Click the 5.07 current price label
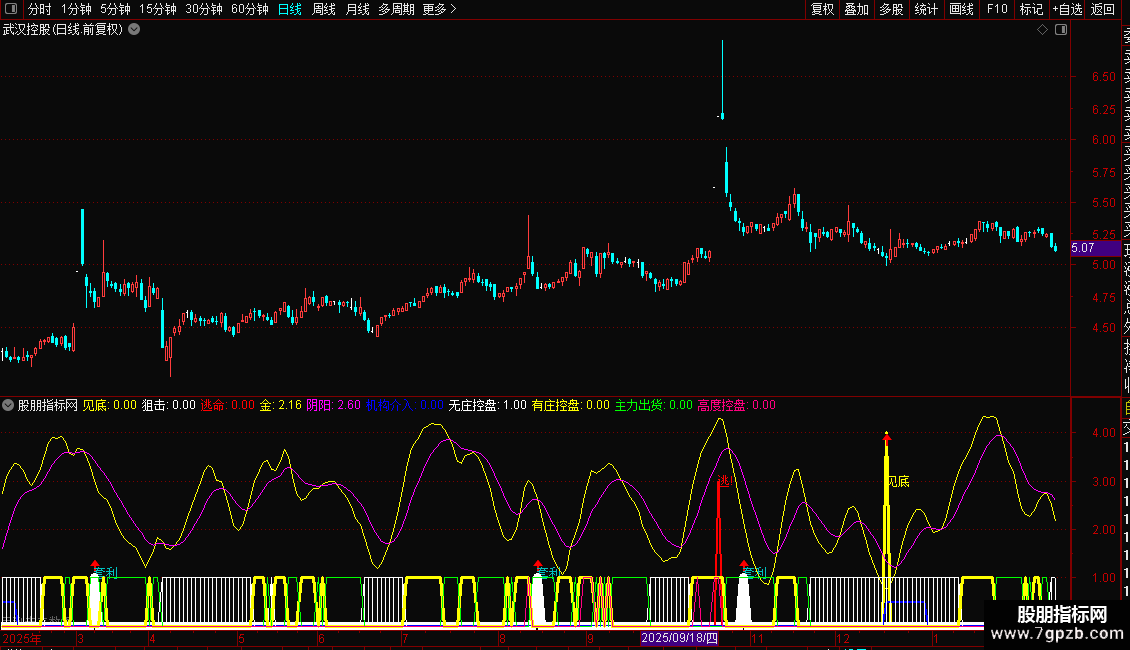This screenshot has width=1130, height=650. coord(1083,247)
